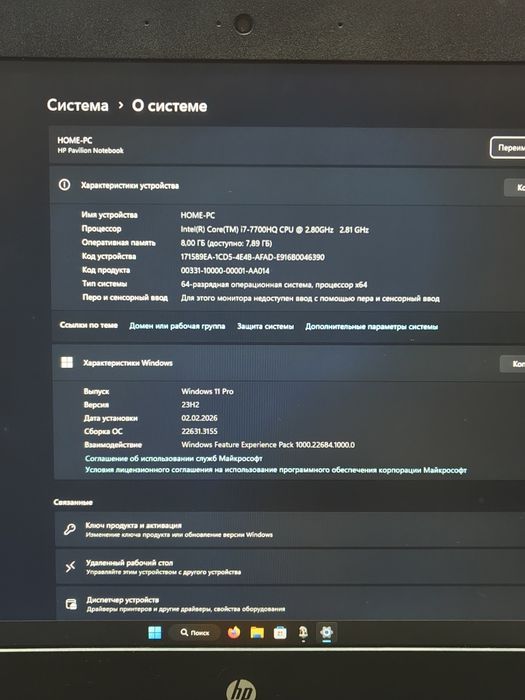Go back to Система in breadcrumb
Screen dimensions: 525x700
(78, 105)
